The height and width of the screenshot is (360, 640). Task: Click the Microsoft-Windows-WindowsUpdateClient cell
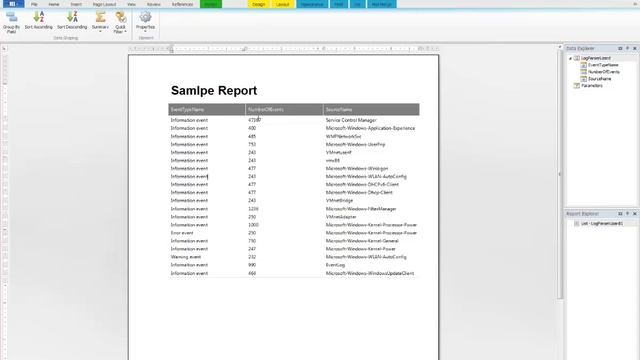pyautogui.click(x=370, y=273)
